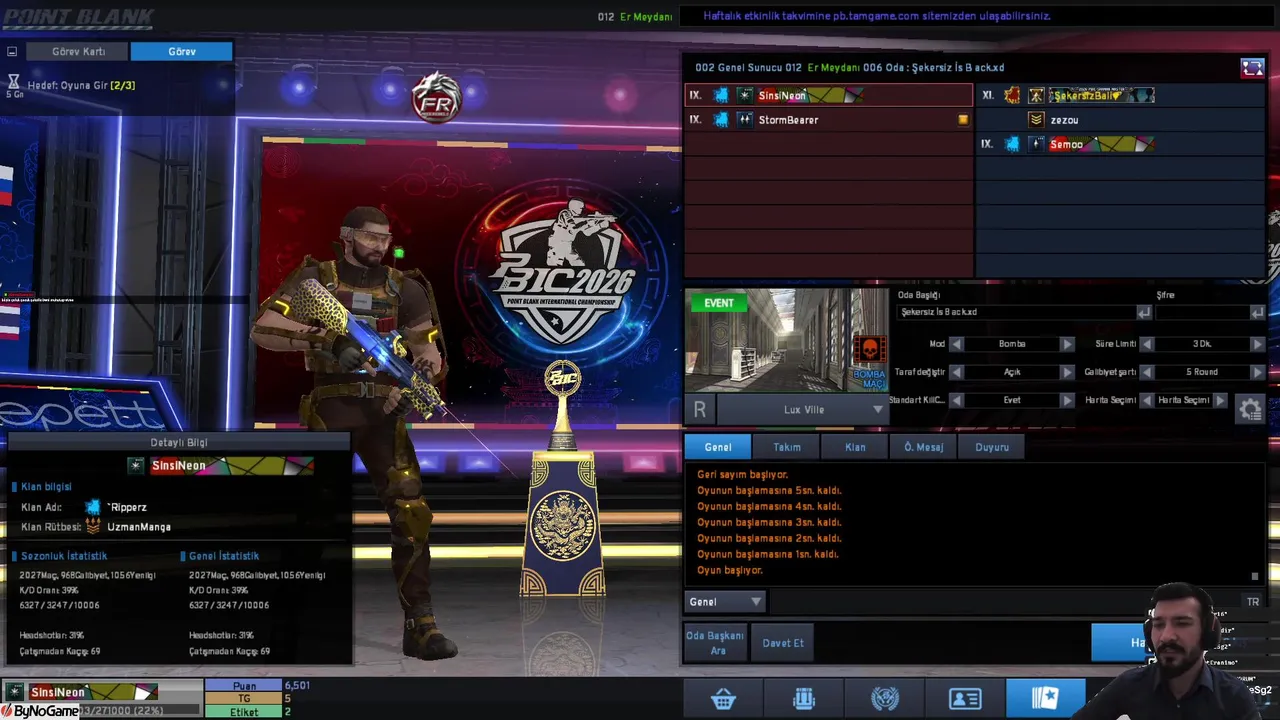The width and height of the screenshot is (1280, 720).
Task: Click the chat log scrollbar handle
Action: [1255, 576]
